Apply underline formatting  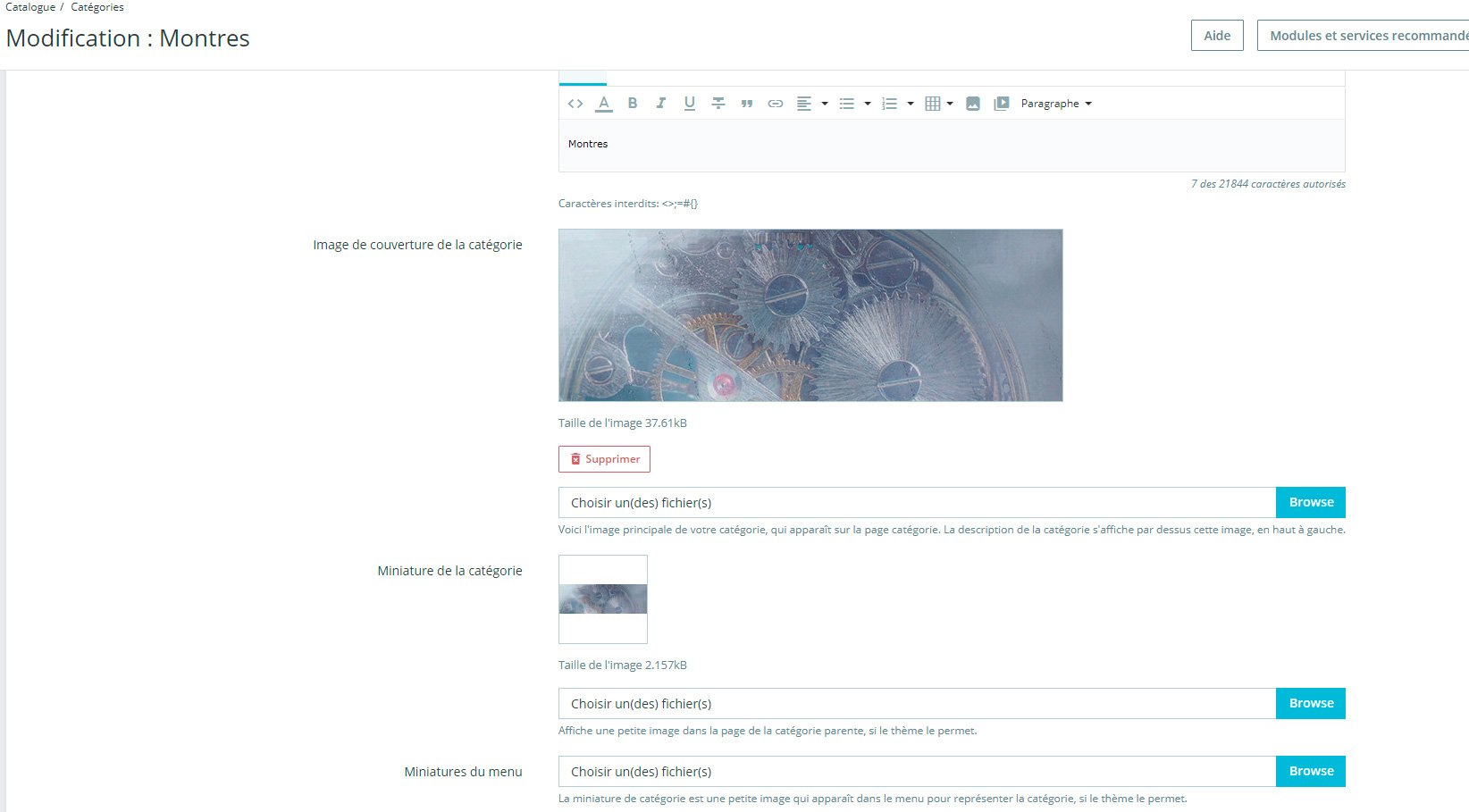[690, 104]
